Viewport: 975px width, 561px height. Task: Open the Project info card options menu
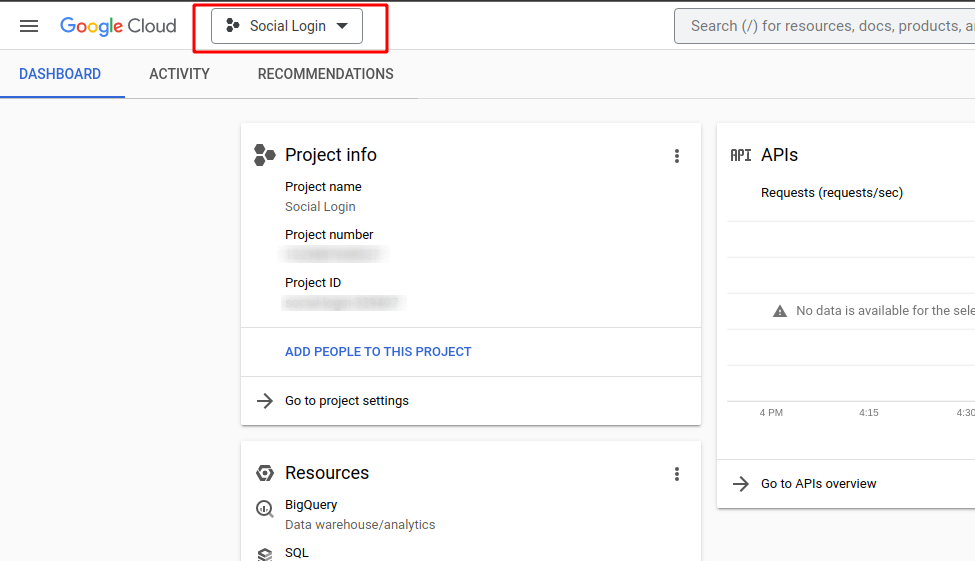(677, 156)
